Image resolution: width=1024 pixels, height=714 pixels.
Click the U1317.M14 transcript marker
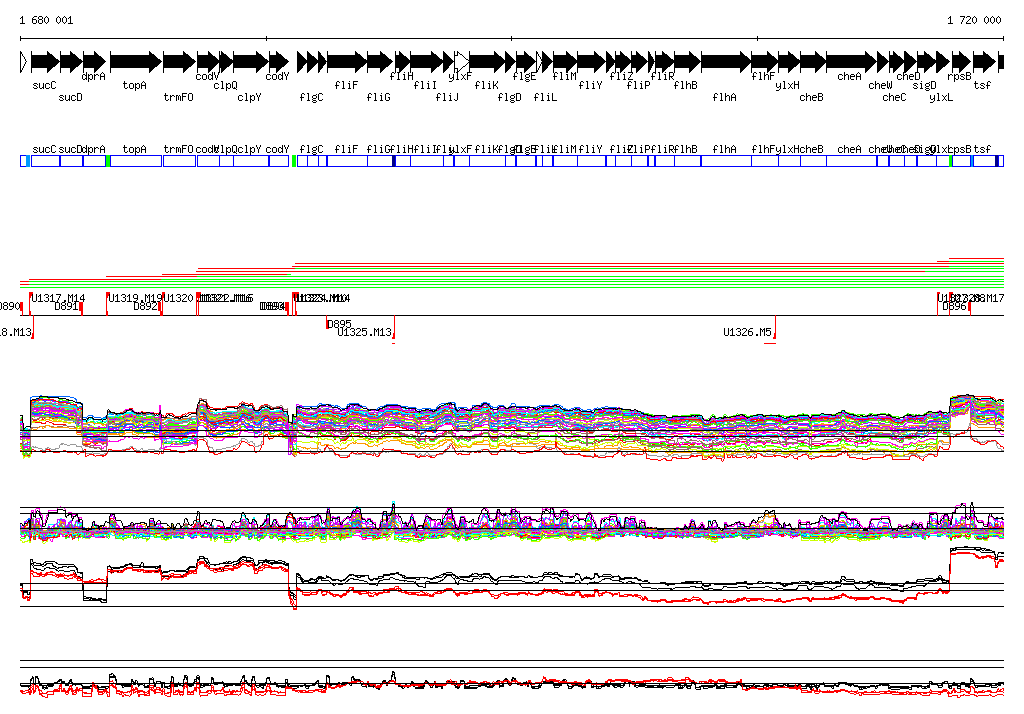tap(58, 299)
